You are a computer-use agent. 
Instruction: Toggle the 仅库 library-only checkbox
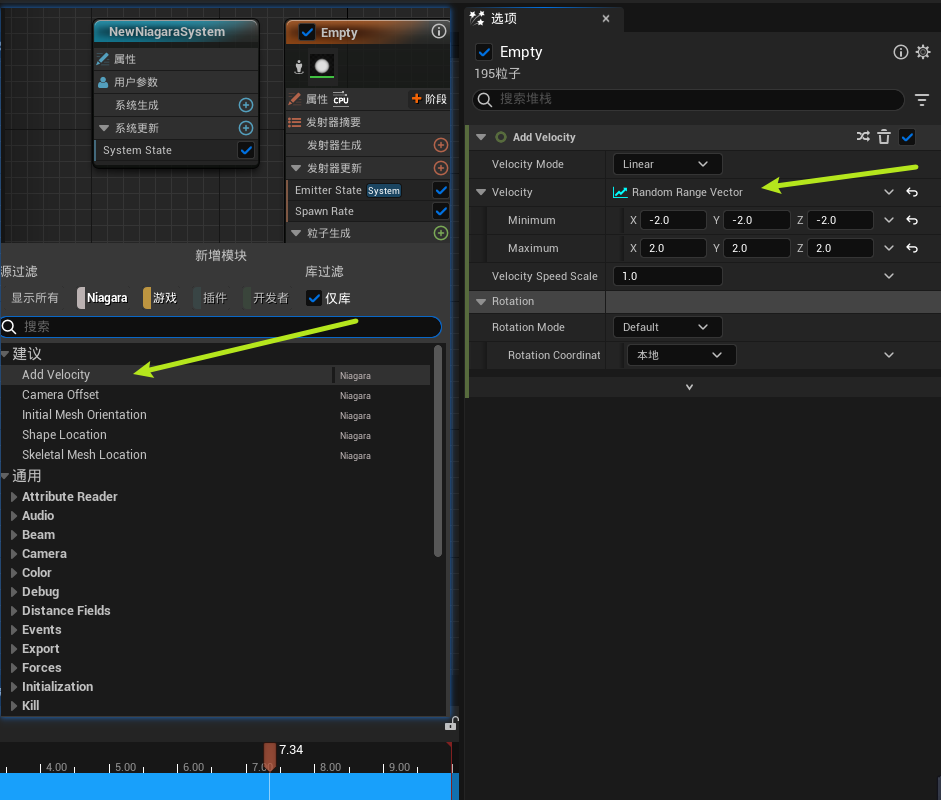tap(314, 298)
